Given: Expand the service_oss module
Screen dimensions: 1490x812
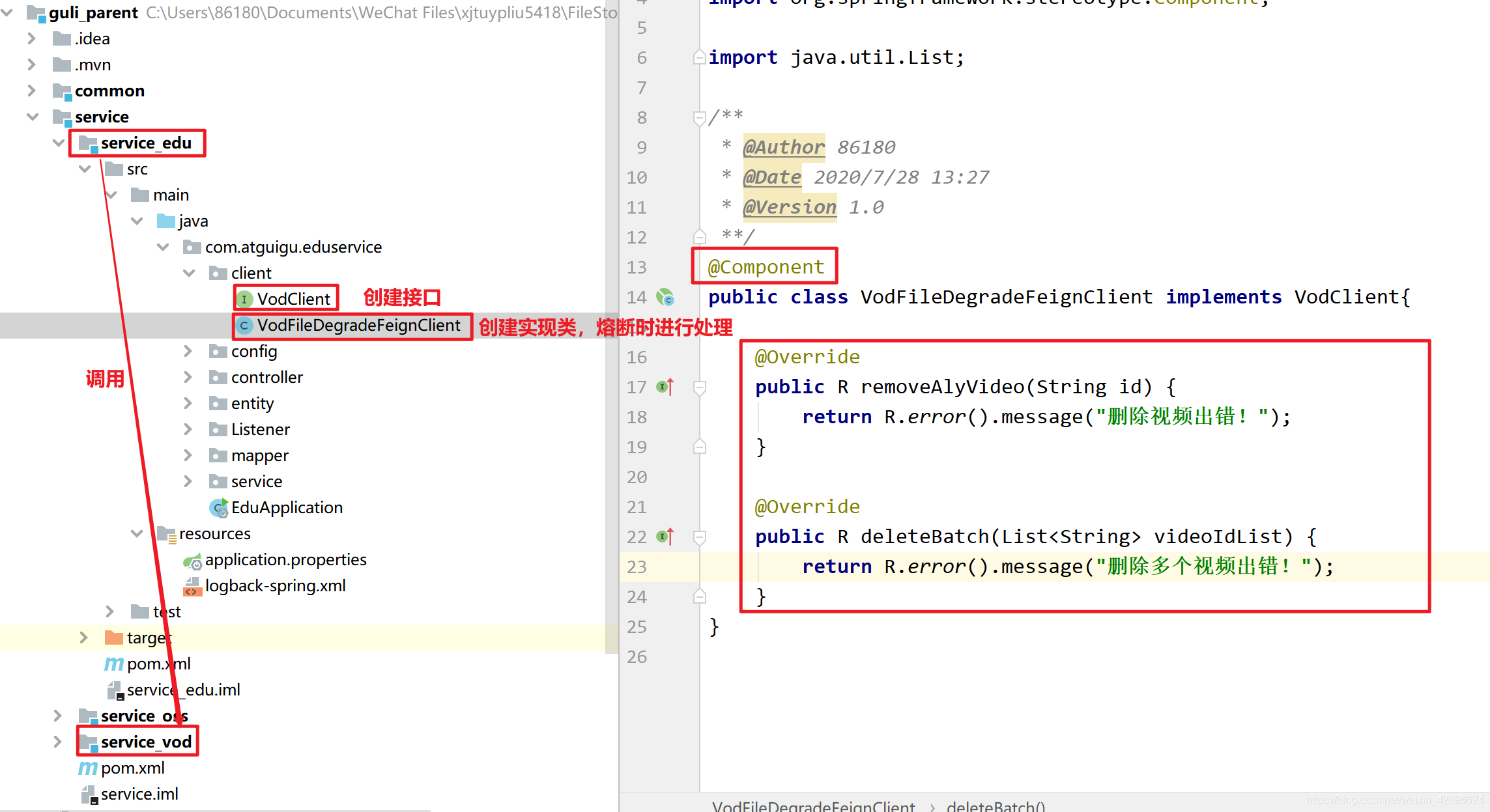Looking at the screenshot, I should (x=57, y=716).
